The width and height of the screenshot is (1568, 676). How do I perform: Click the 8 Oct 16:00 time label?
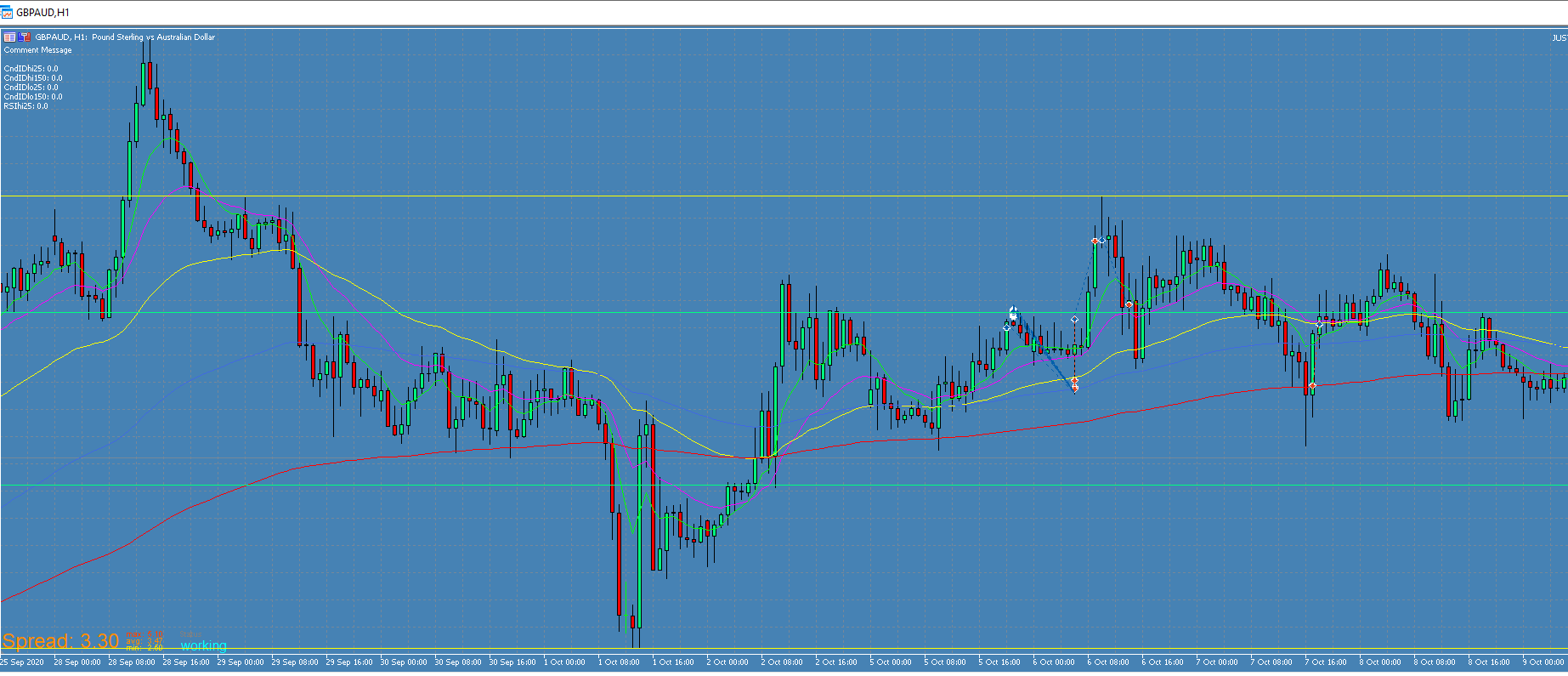1489,662
